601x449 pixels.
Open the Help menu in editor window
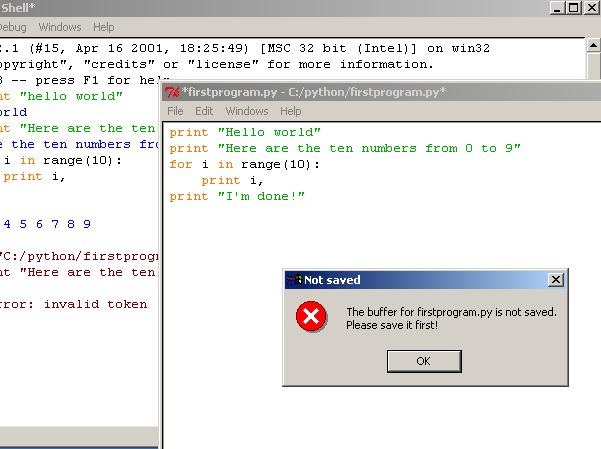click(x=290, y=111)
